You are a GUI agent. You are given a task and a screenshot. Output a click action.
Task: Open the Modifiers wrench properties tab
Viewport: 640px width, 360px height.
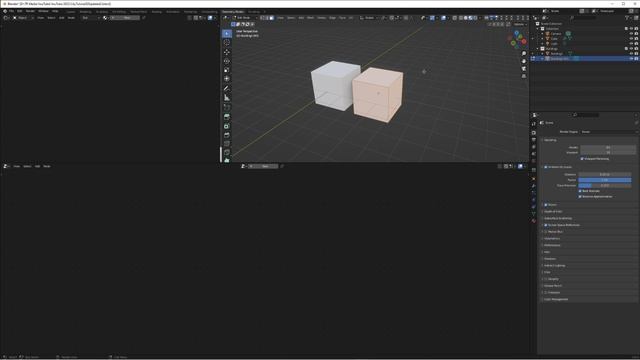click(x=533, y=186)
